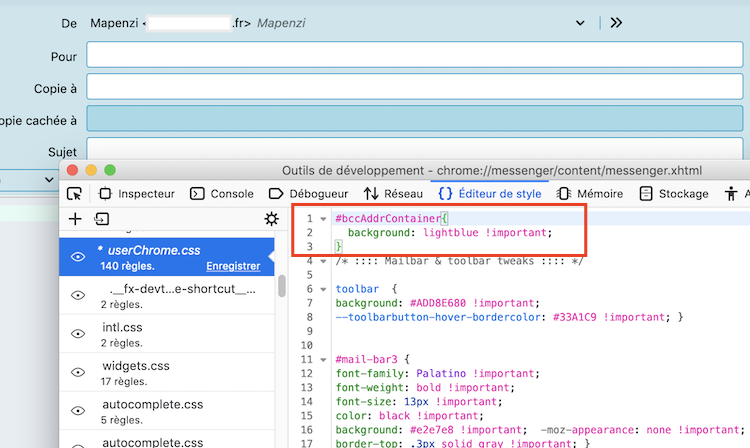Toggle visibility of userChrome.css
Viewport: 750px width, 448px height.
(78, 257)
